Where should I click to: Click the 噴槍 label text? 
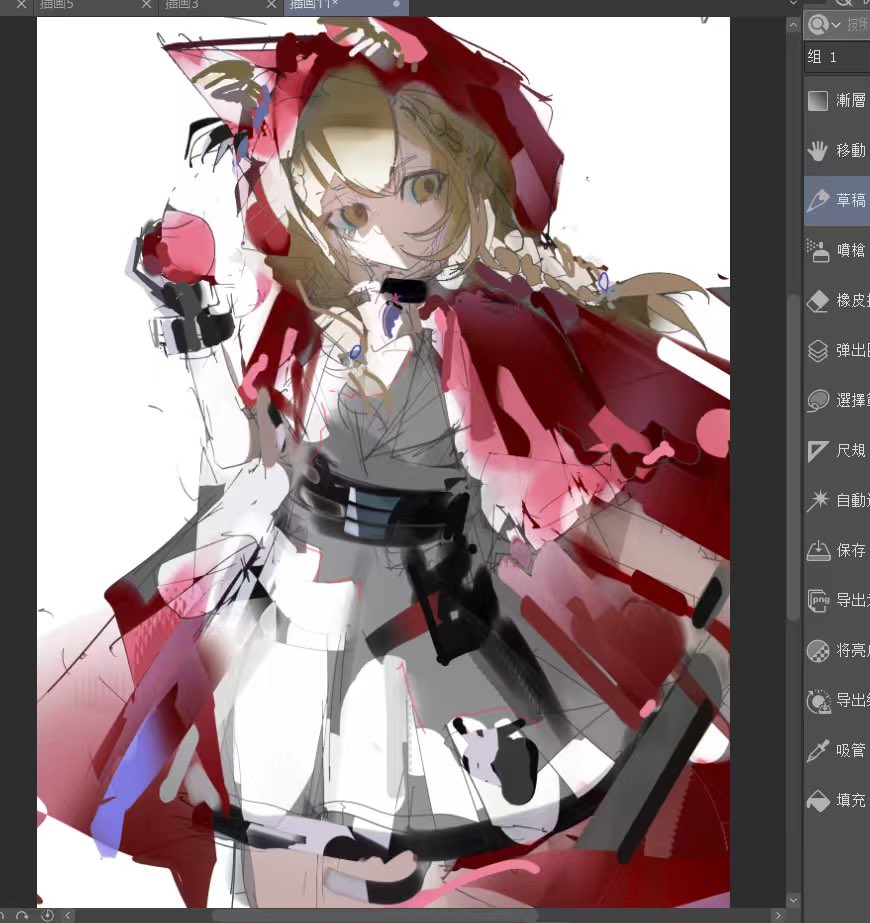851,251
